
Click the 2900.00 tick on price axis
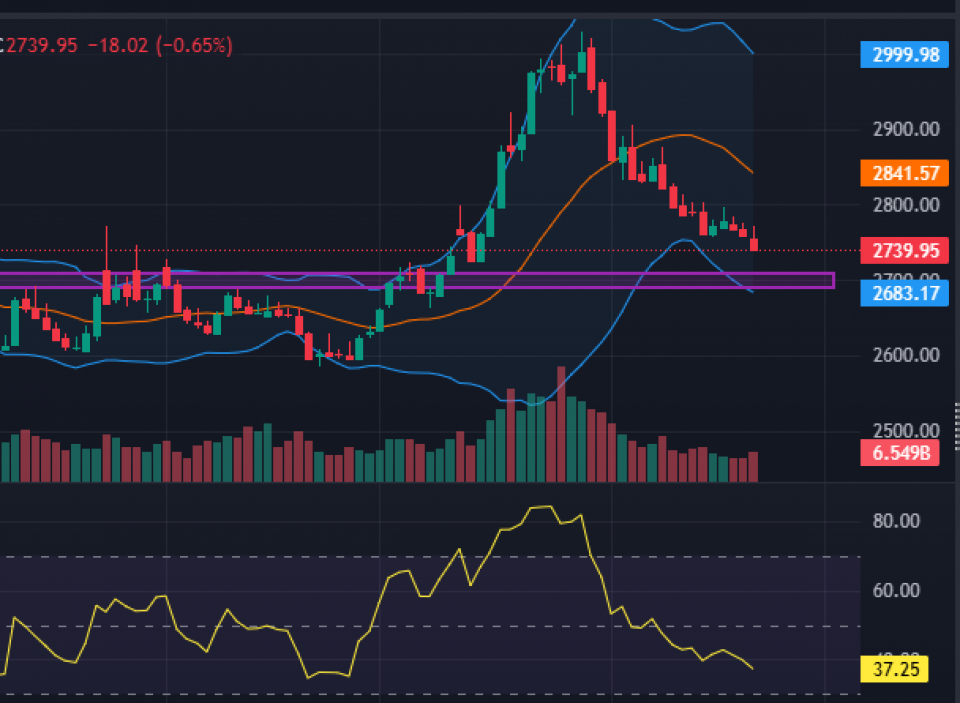(x=904, y=129)
